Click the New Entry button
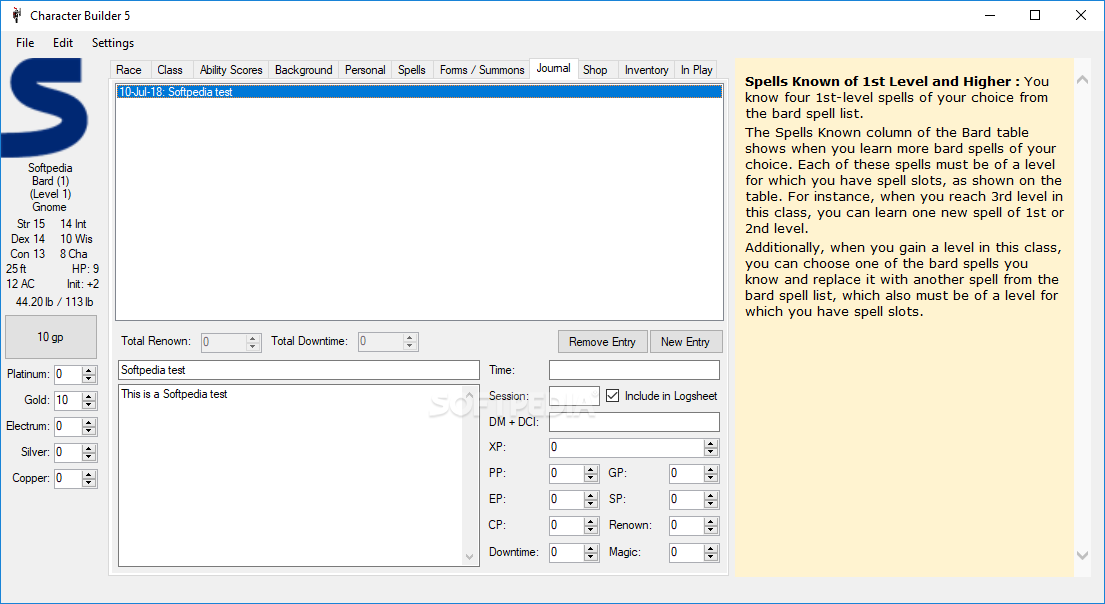 (x=685, y=342)
